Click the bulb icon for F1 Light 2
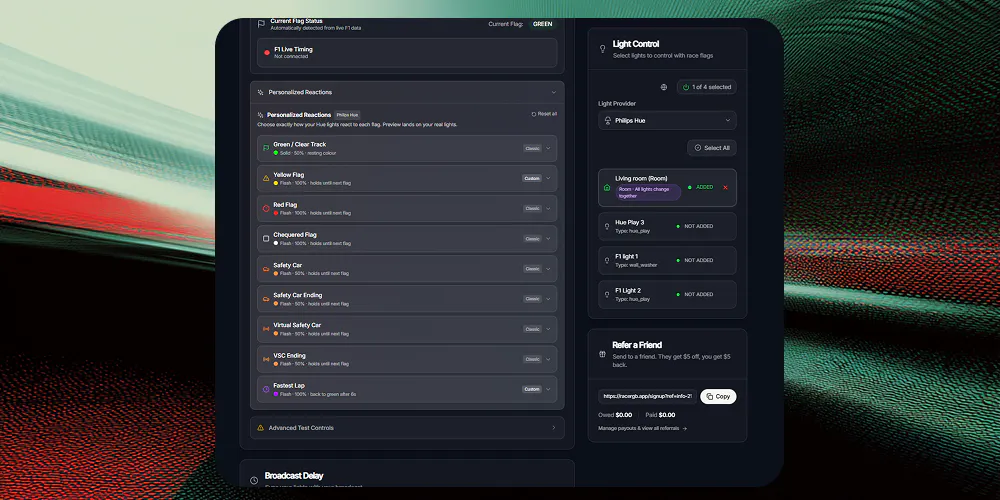The height and width of the screenshot is (500, 1000). 607,295
